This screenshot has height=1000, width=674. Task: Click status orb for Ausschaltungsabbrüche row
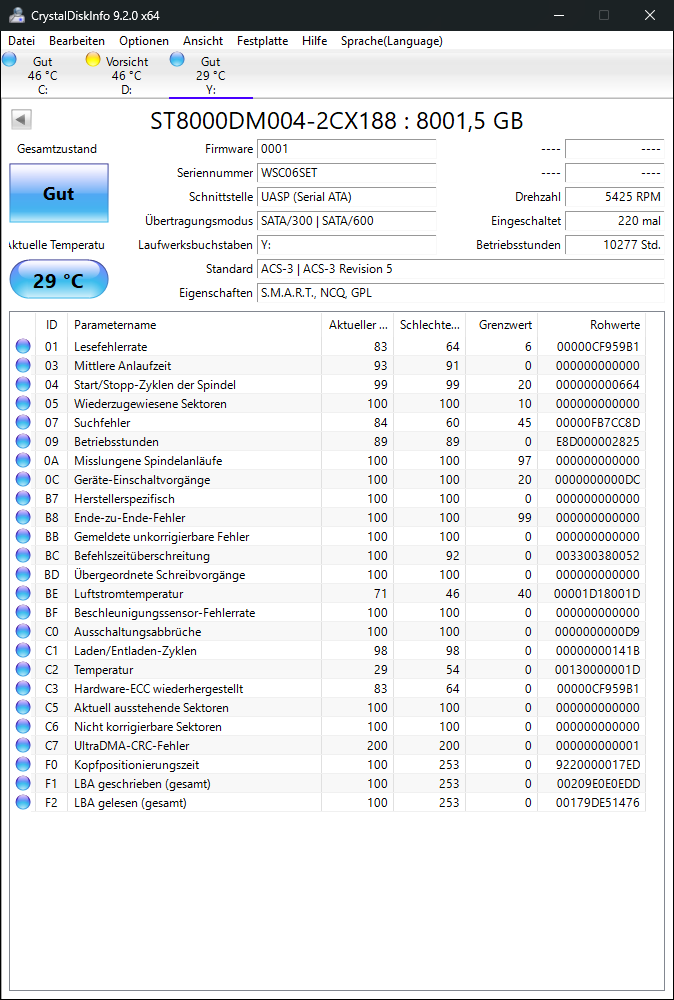click(23, 632)
